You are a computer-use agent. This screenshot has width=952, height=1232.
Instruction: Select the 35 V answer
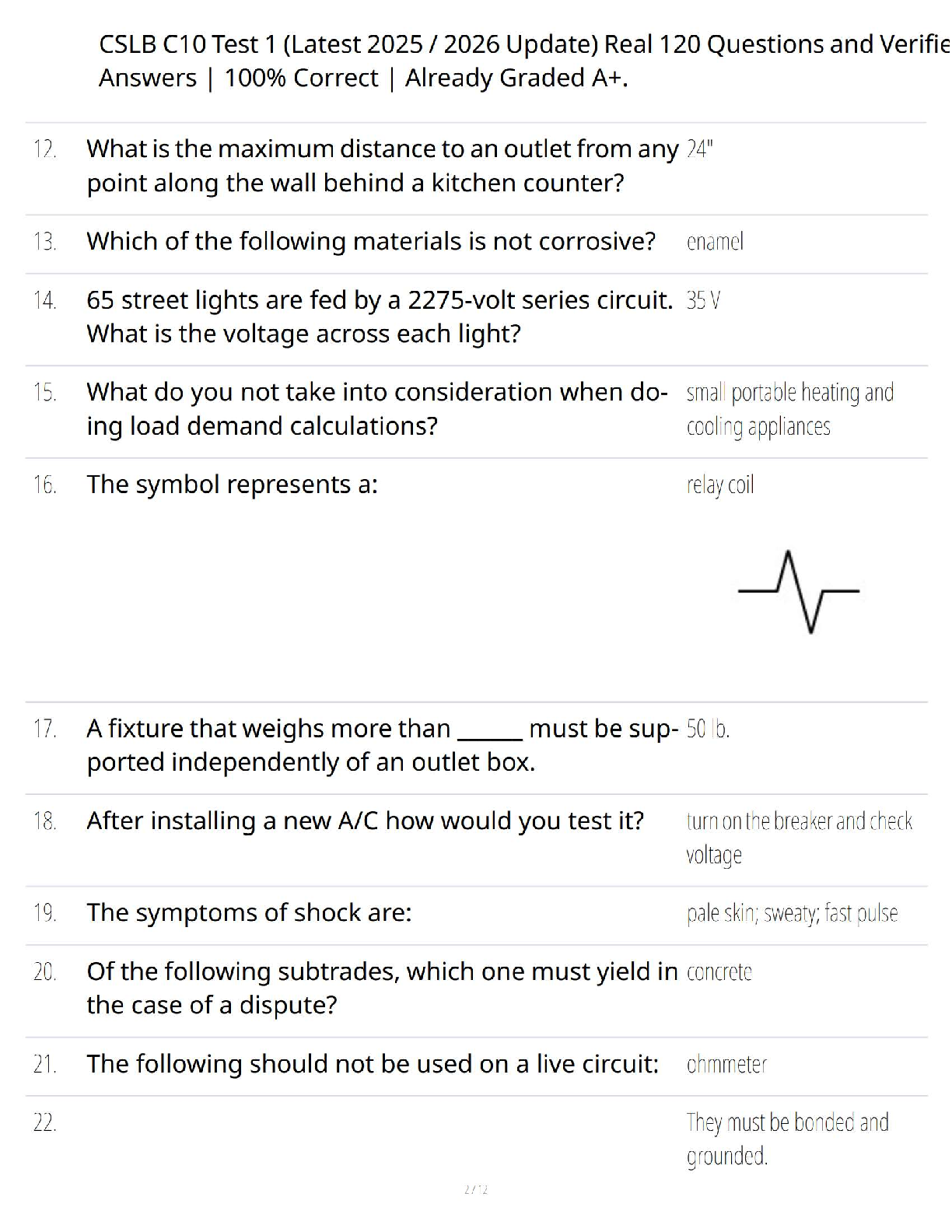click(x=703, y=300)
